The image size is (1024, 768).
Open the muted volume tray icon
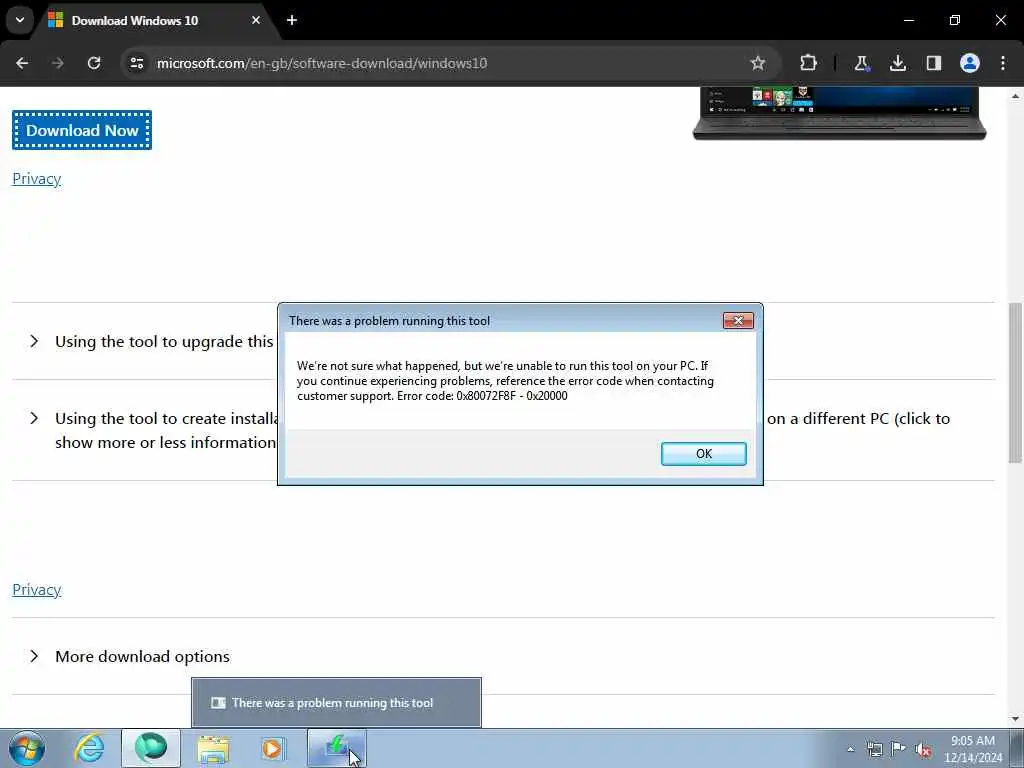(923, 750)
